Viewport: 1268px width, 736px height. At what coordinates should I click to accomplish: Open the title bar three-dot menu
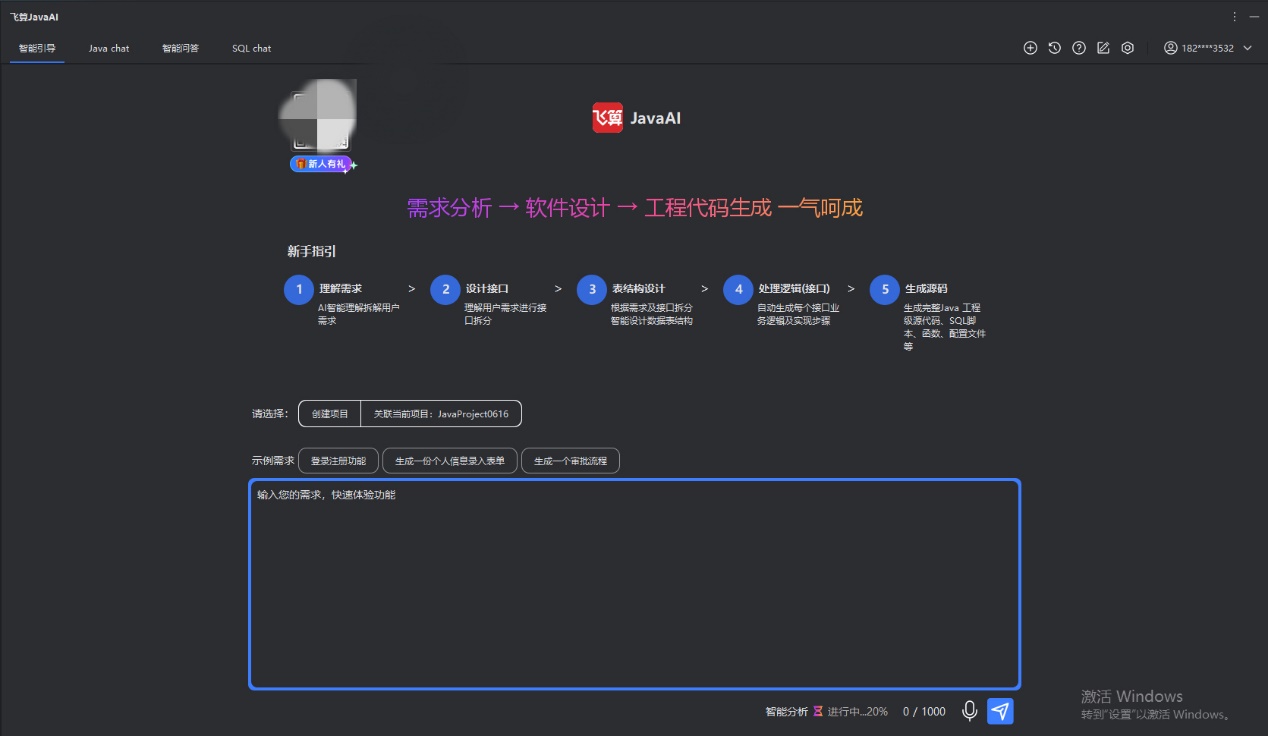pyautogui.click(x=1234, y=16)
